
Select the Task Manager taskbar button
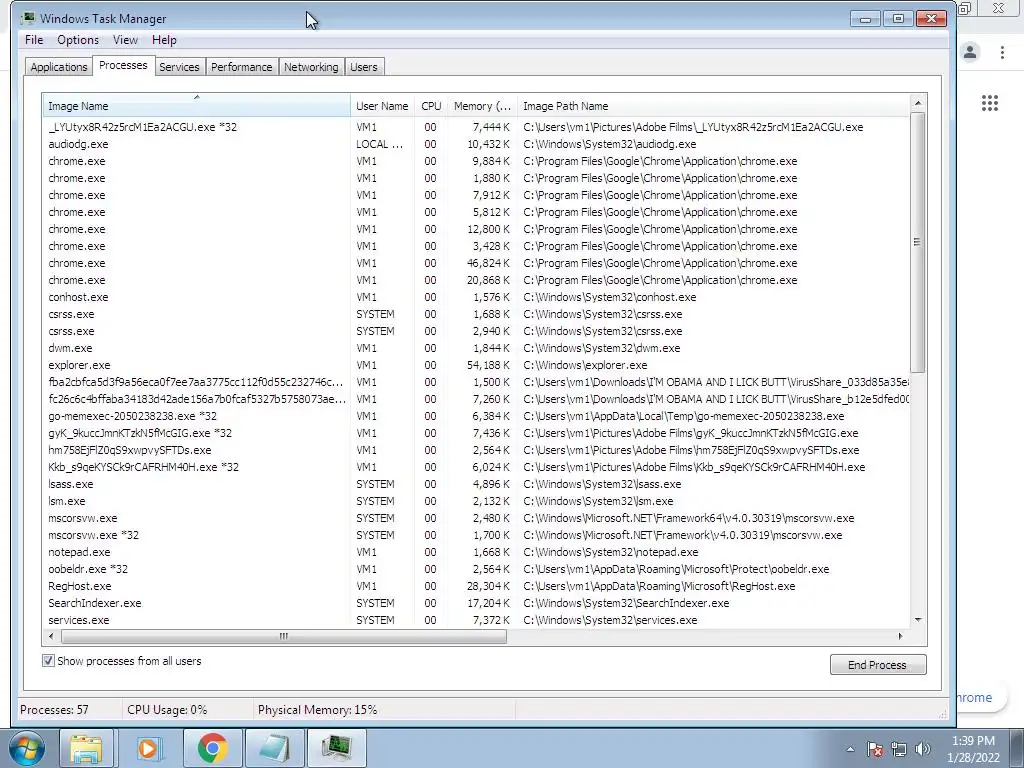click(336, 748)
